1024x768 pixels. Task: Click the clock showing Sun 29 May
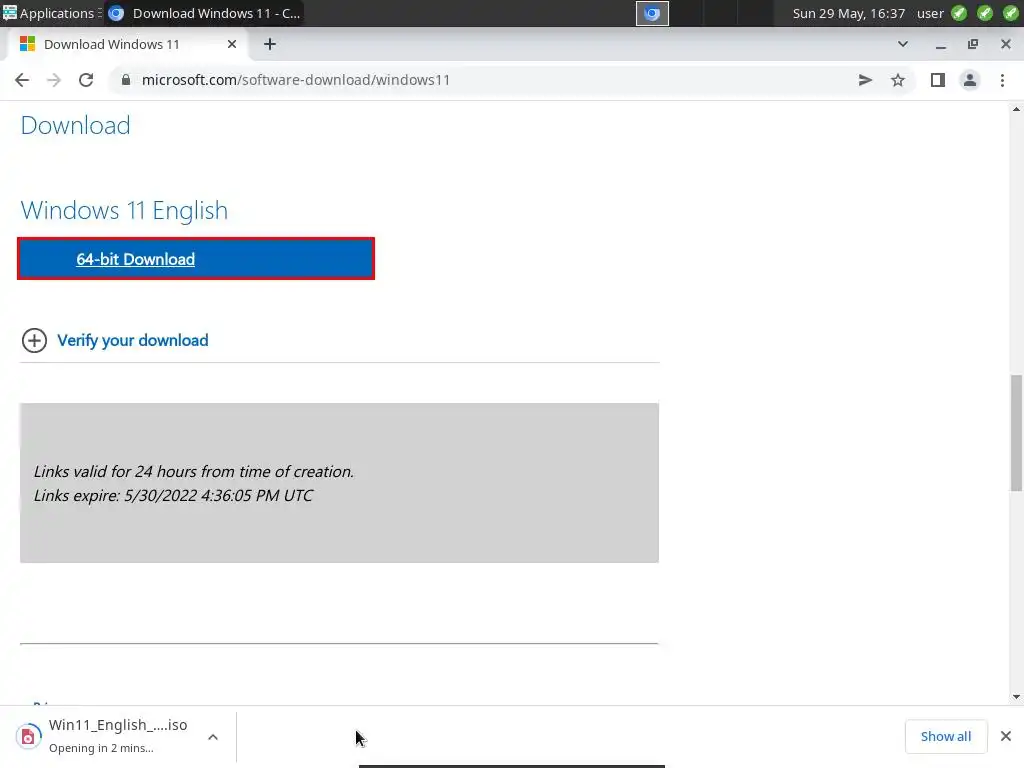pyautogui.click(x=848, y=13)
